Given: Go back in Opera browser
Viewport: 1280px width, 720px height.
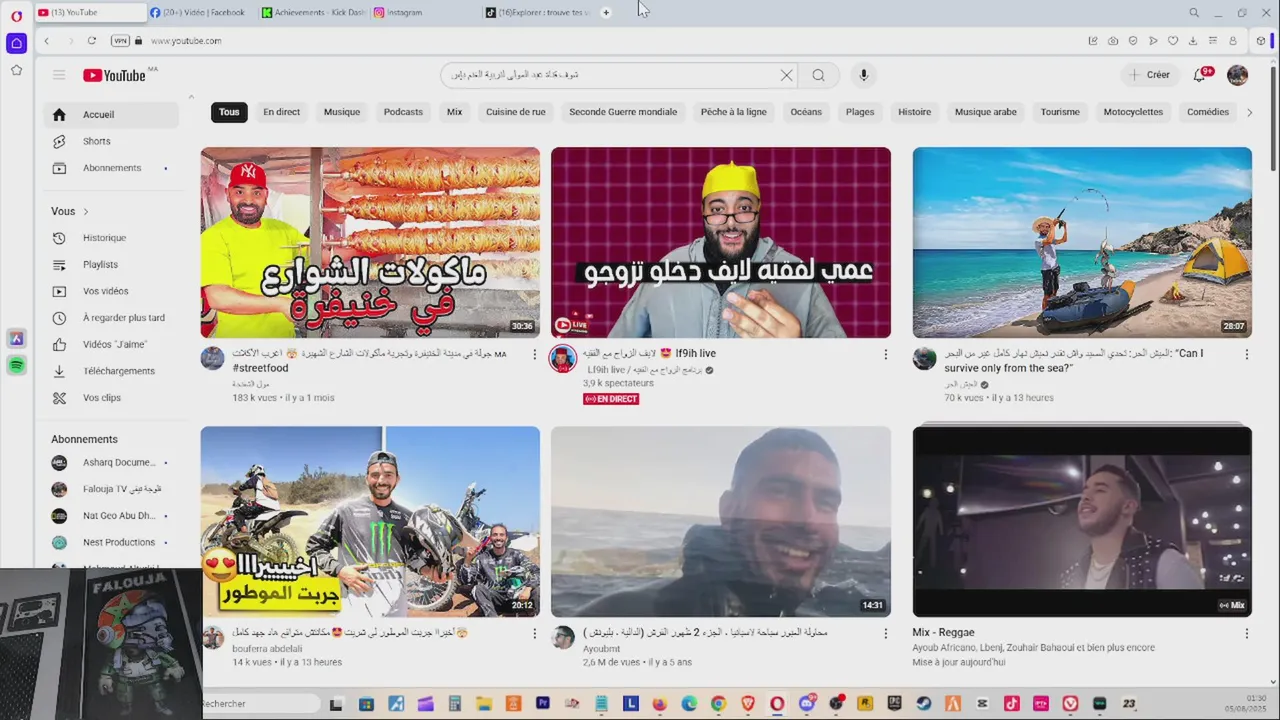Looking at the screenshot, I should 46,41.
